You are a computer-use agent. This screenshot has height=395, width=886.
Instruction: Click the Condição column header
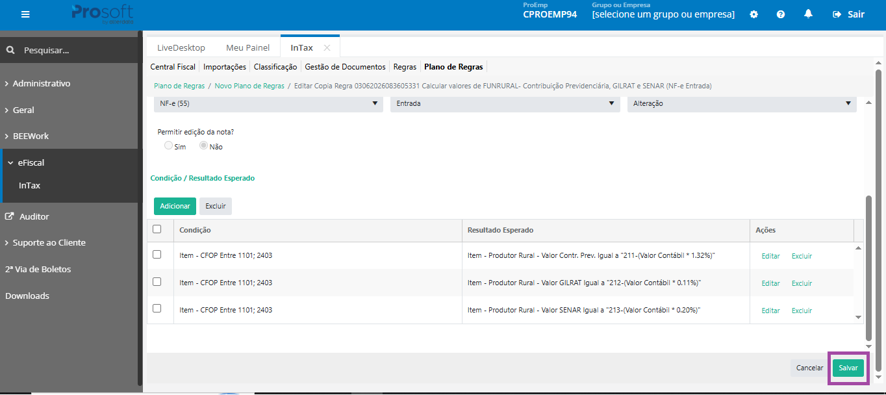click(x=195, y=230)
